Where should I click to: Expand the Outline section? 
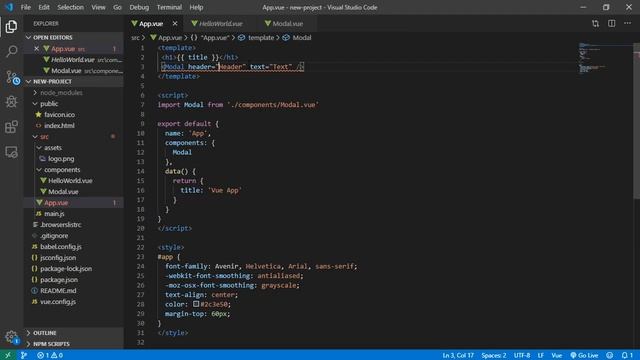click(x=73, y=333)
